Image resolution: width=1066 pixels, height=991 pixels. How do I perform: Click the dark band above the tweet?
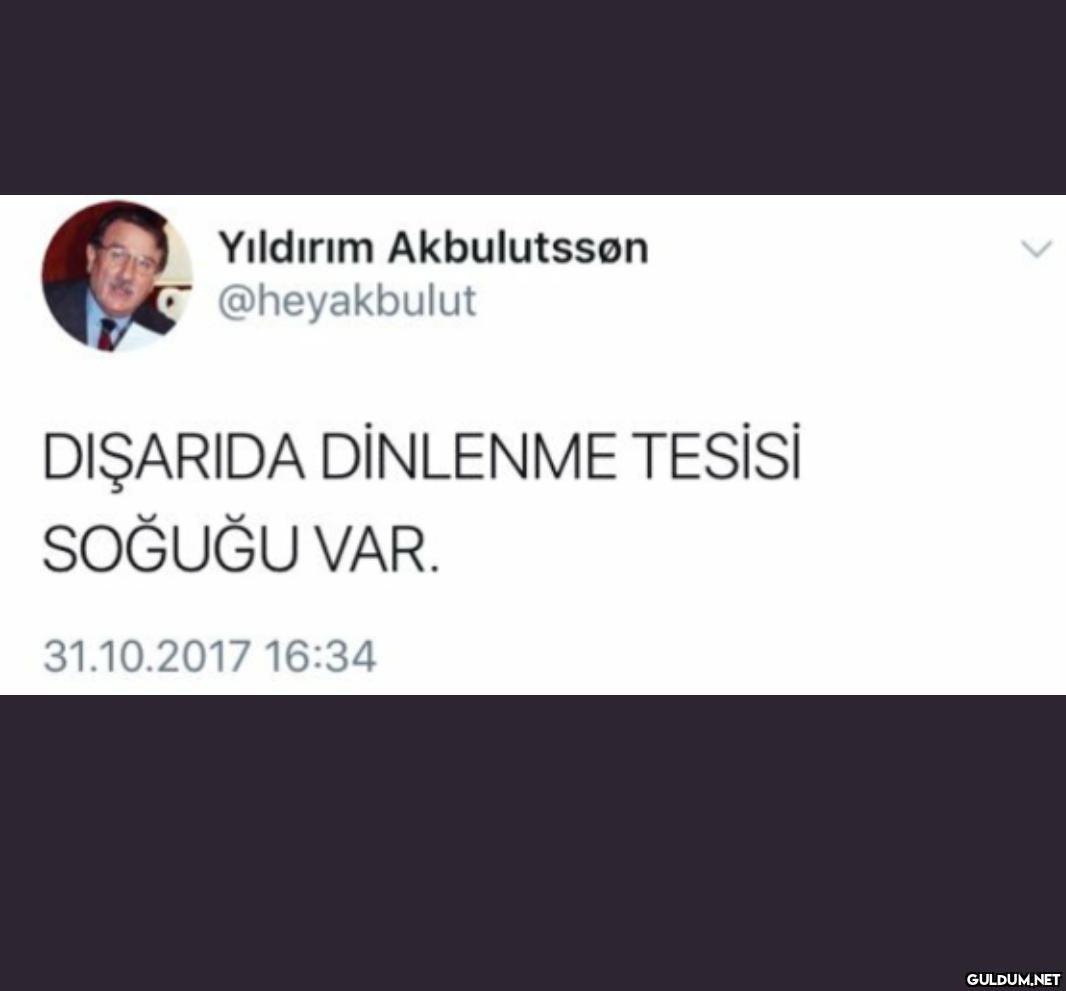[533, 97]
